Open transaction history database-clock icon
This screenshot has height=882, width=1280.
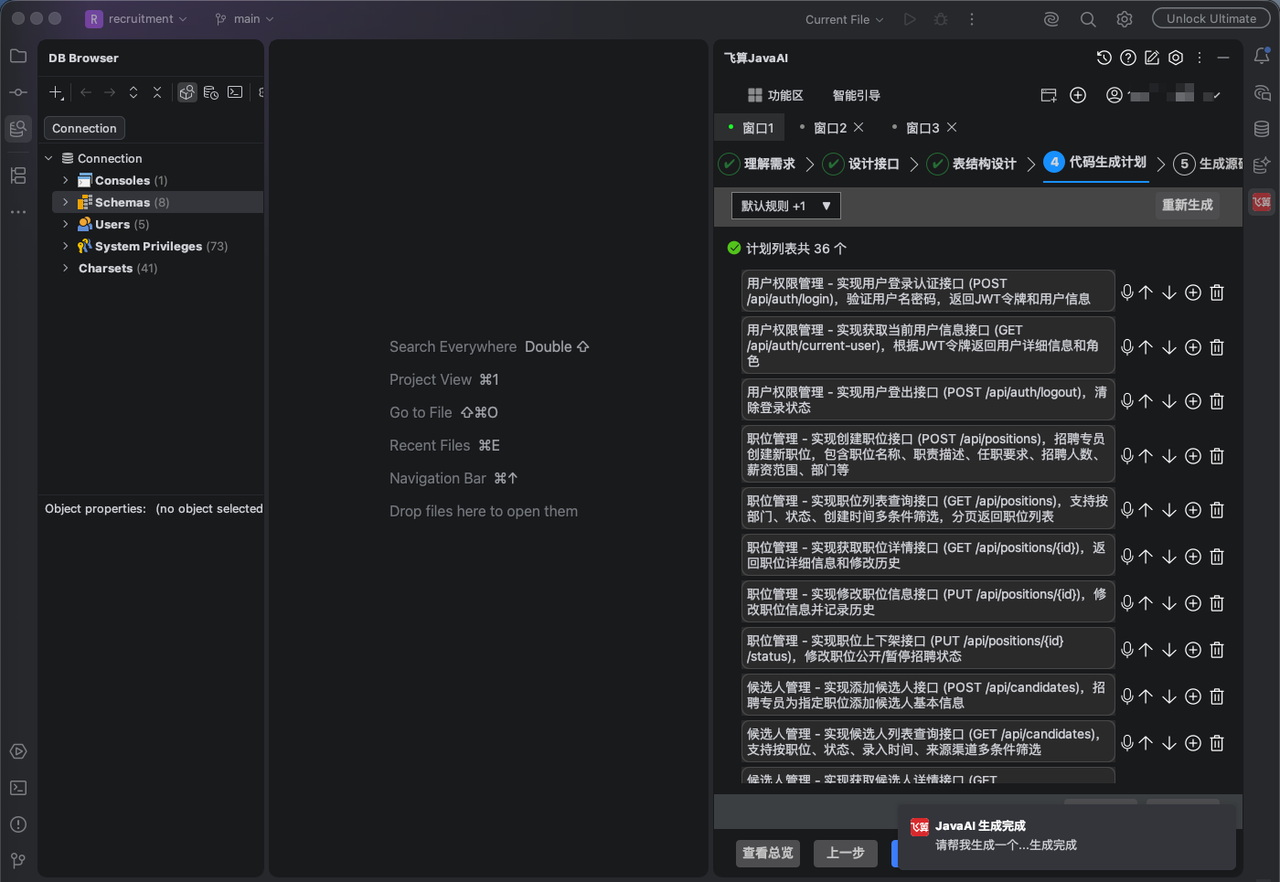pos(211,92)
